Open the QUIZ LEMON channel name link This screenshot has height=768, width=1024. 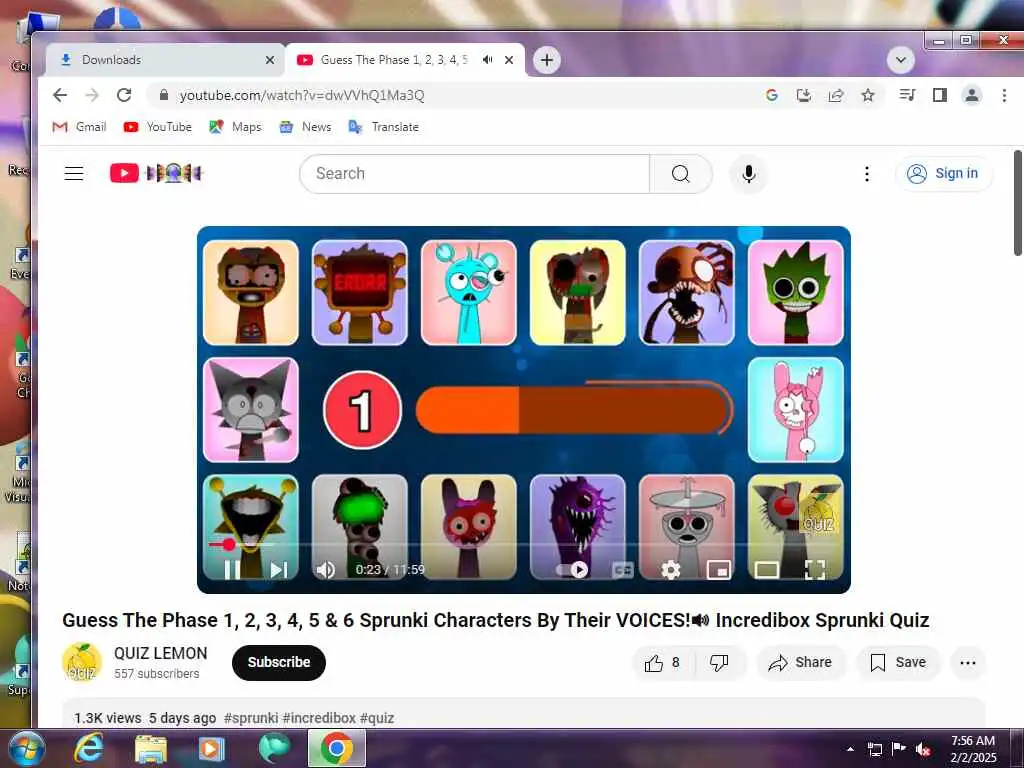click(x=161, y=653)
